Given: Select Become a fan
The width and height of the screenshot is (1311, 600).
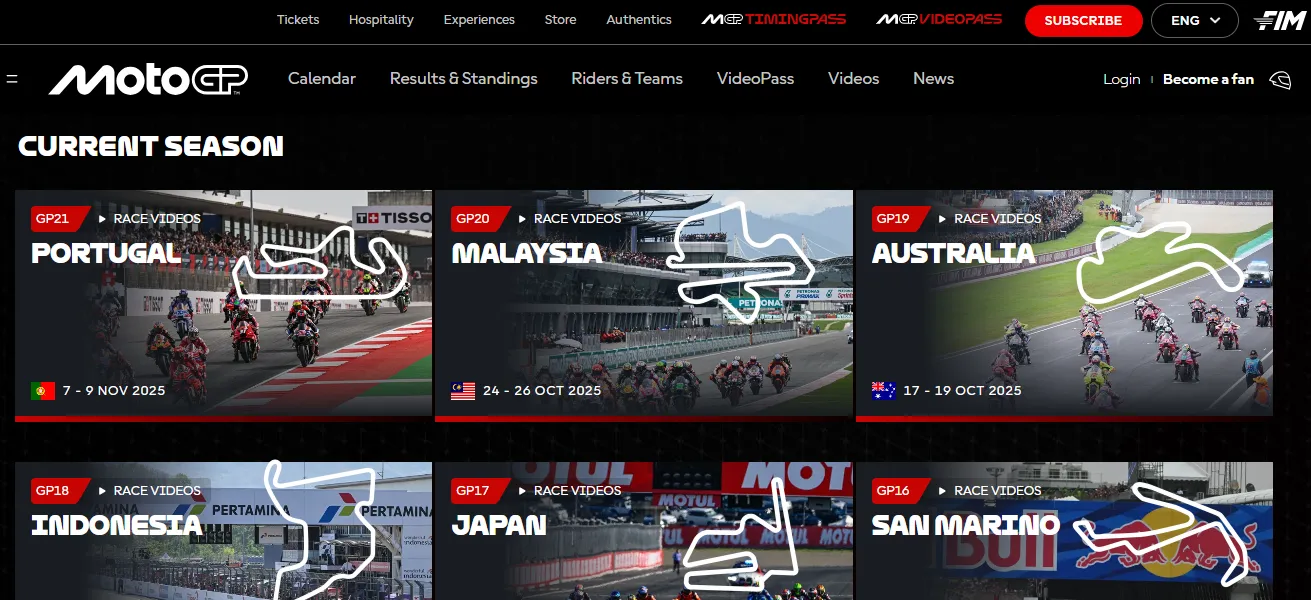Looking at the screenshot, I should click(1208, 78).
